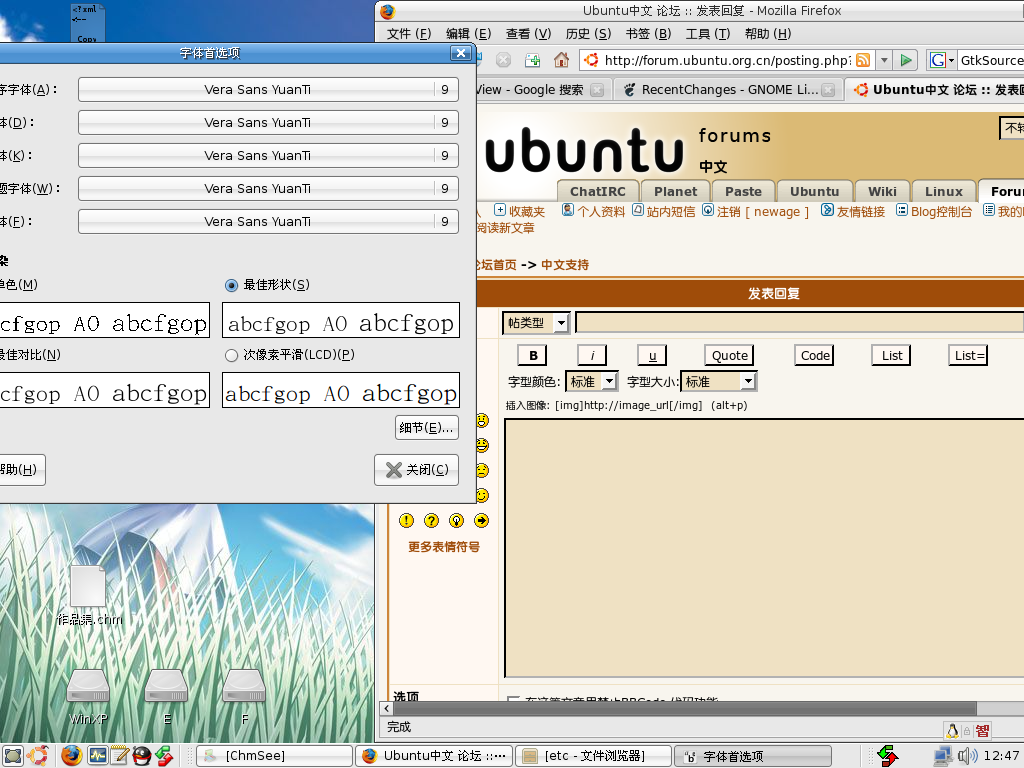1024x768 pixels.
Task: Click the show desktop icon in the panel
Action: (x=12, y=756)
